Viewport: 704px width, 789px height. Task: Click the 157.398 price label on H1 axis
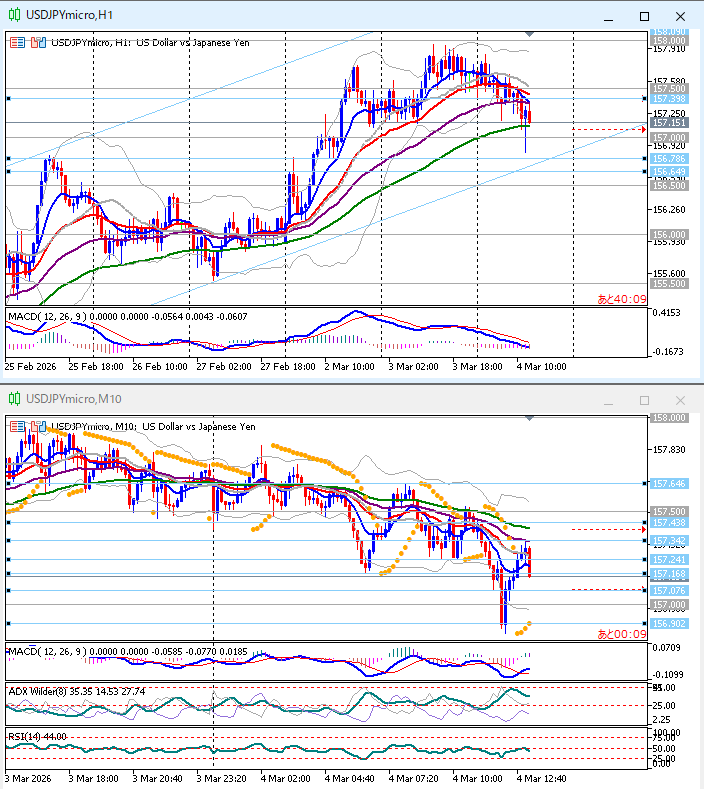point(668,99)
